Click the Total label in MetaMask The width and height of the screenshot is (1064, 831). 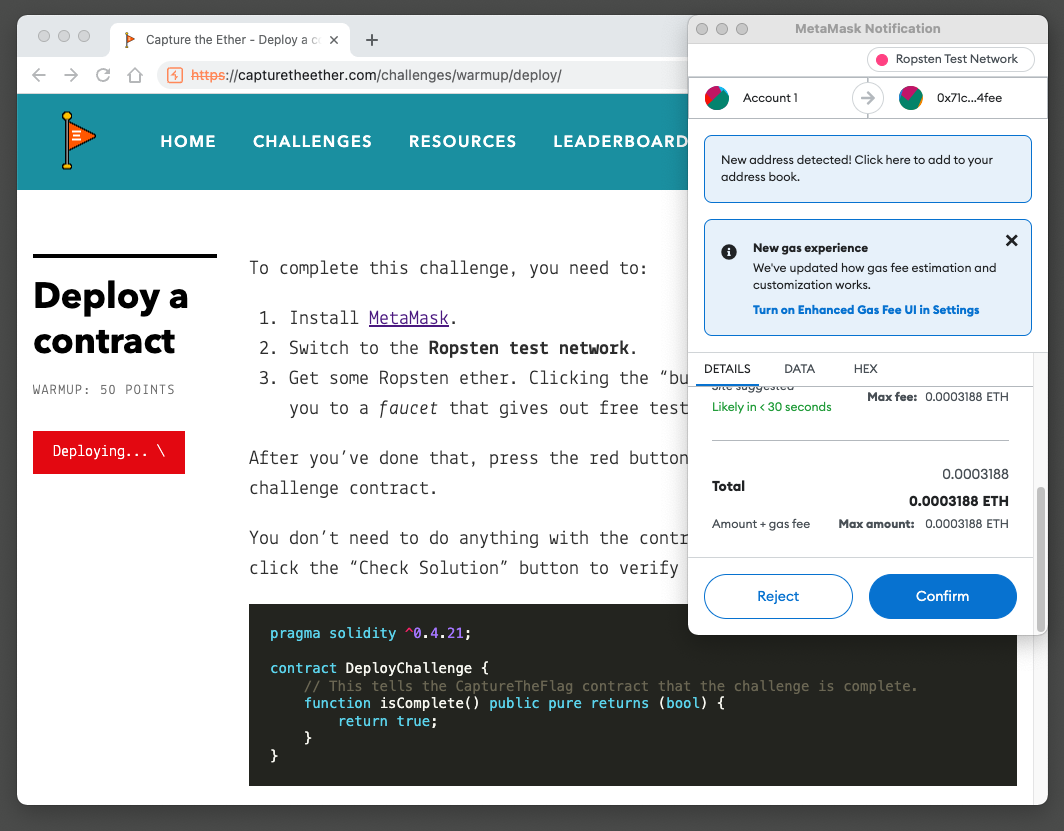tap(728, 486)
